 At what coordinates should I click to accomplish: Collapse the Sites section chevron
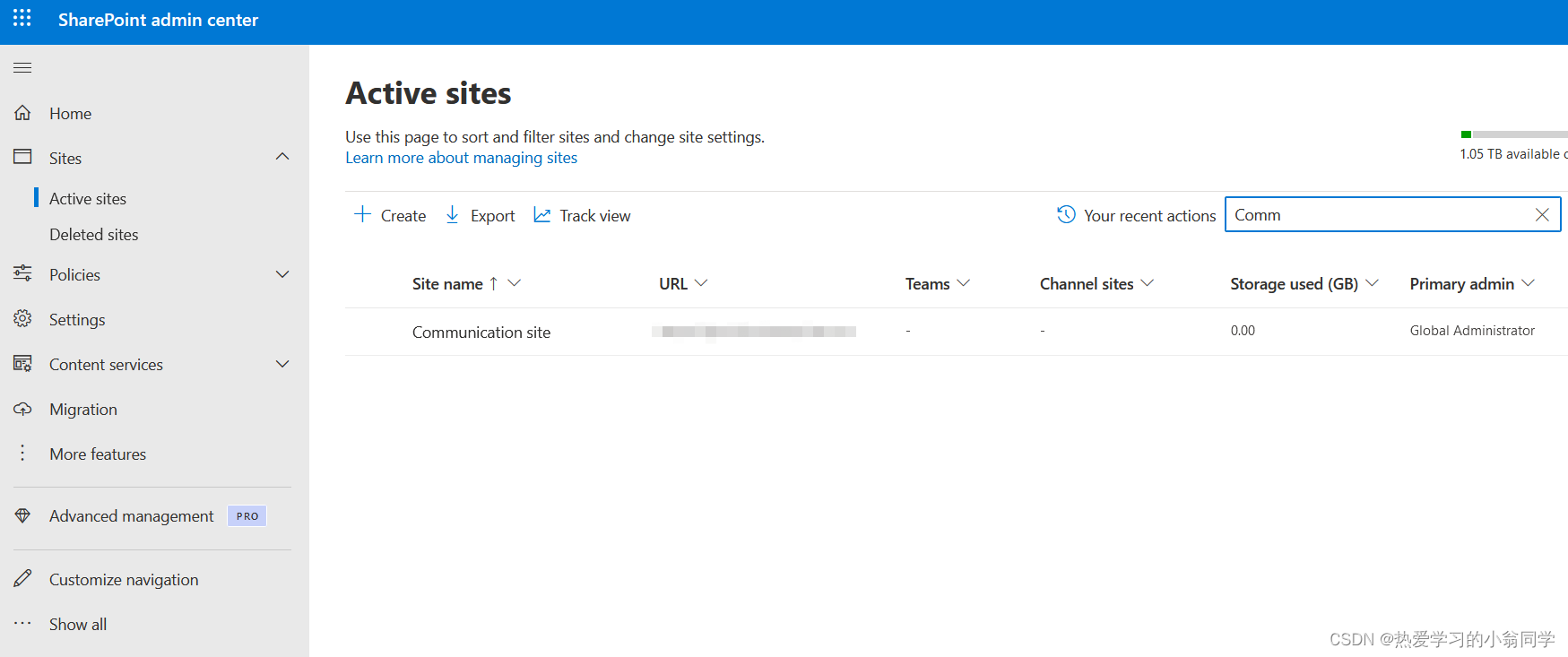tap(282, 157)
